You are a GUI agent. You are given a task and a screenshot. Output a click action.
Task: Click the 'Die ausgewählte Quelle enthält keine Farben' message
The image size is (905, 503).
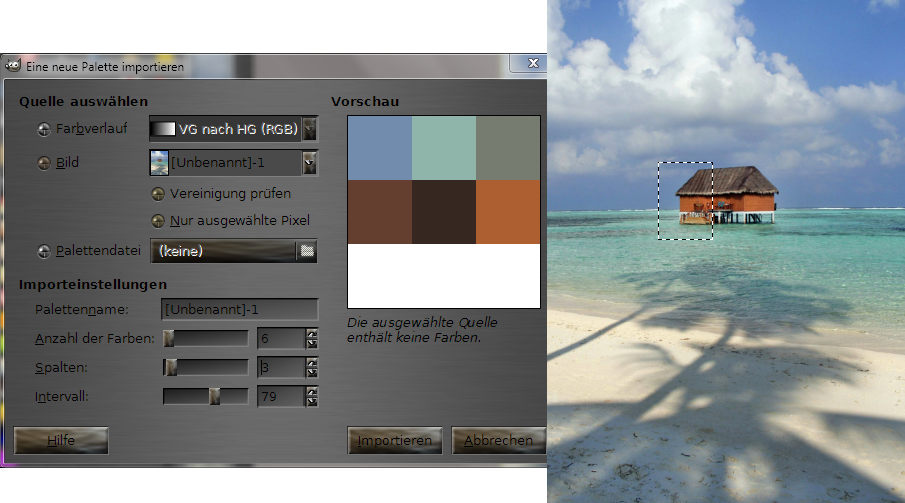422,330
